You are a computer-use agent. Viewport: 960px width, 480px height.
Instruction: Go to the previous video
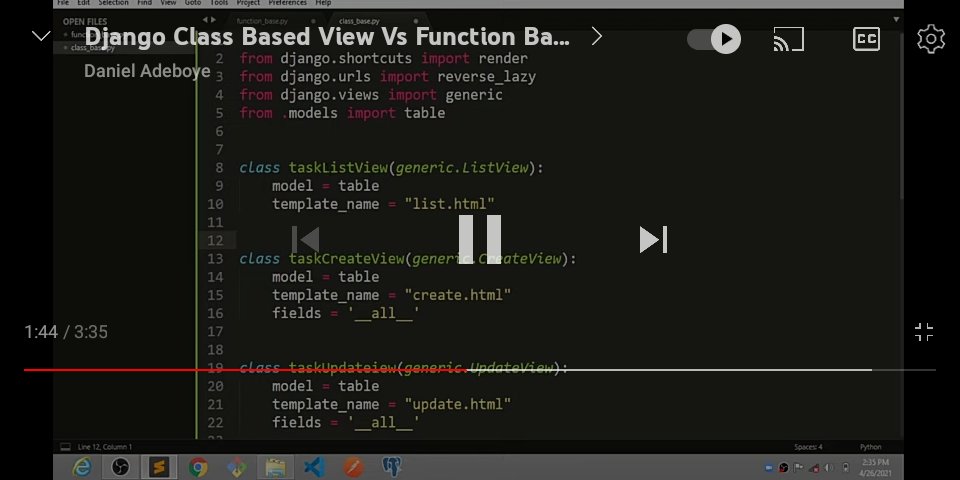(306, 239)
